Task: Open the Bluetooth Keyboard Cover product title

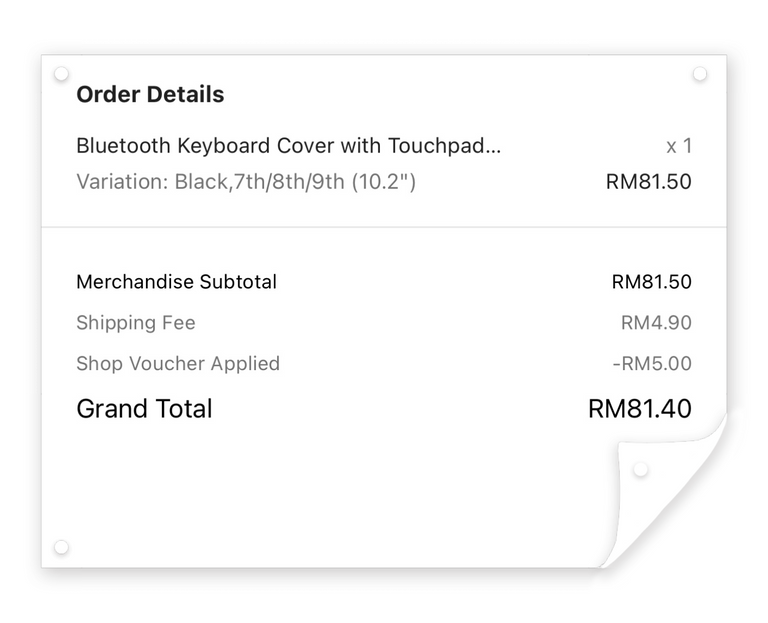Action: [288, 146]
